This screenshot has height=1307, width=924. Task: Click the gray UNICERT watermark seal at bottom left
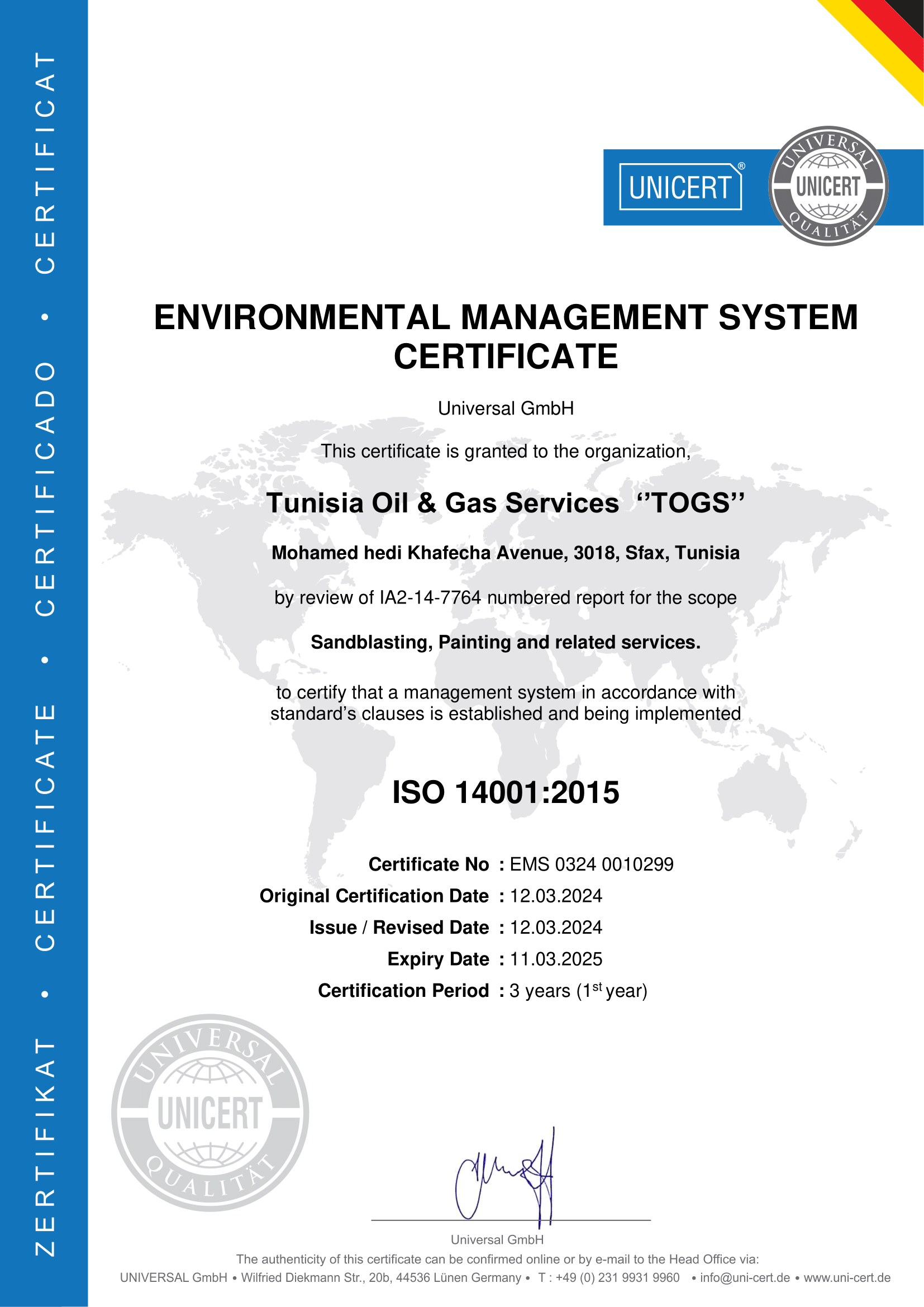[x=210, y=1113]
